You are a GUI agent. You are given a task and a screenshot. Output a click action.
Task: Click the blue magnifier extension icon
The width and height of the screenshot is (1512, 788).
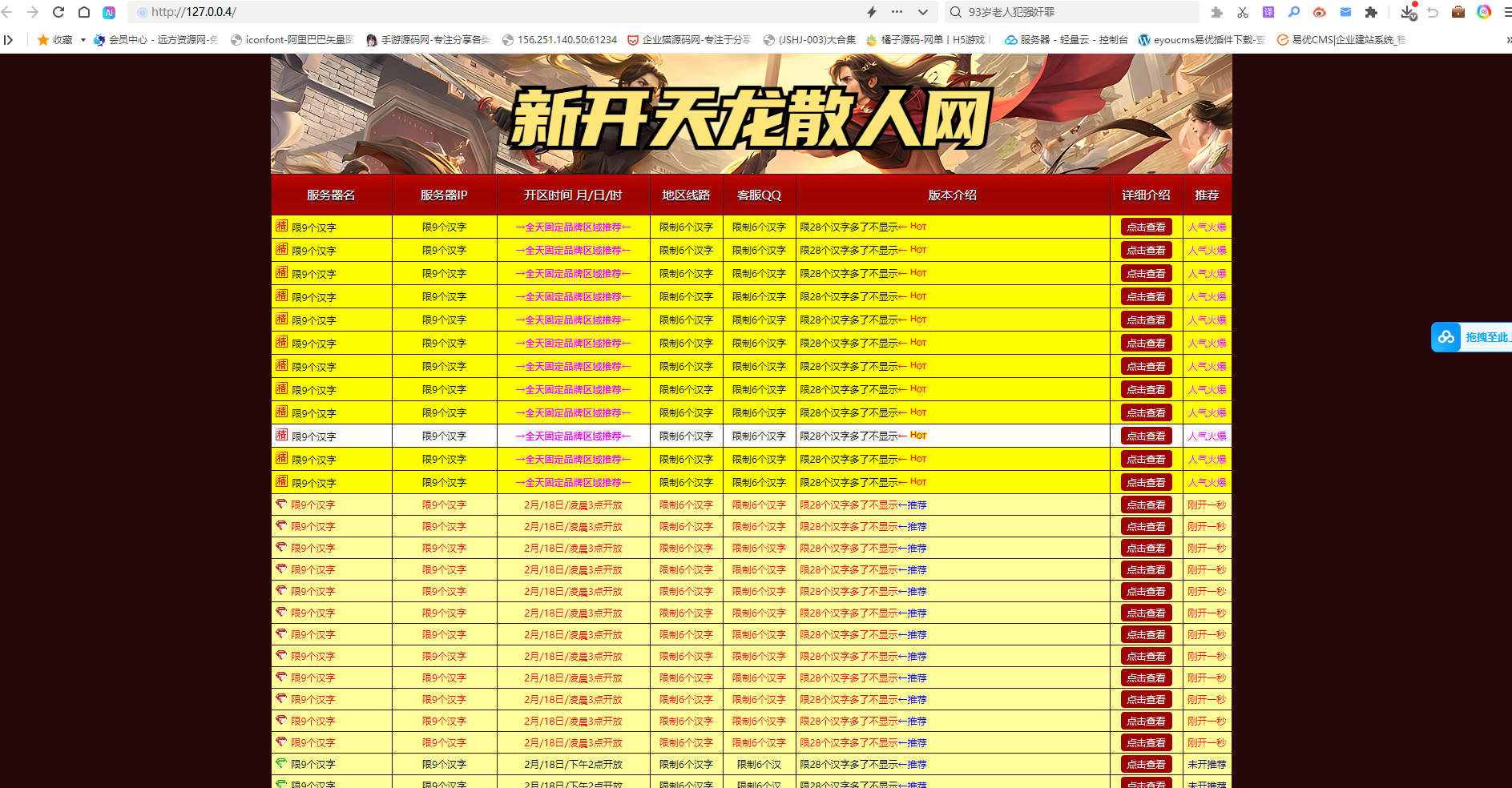(x=1294, y=12)
